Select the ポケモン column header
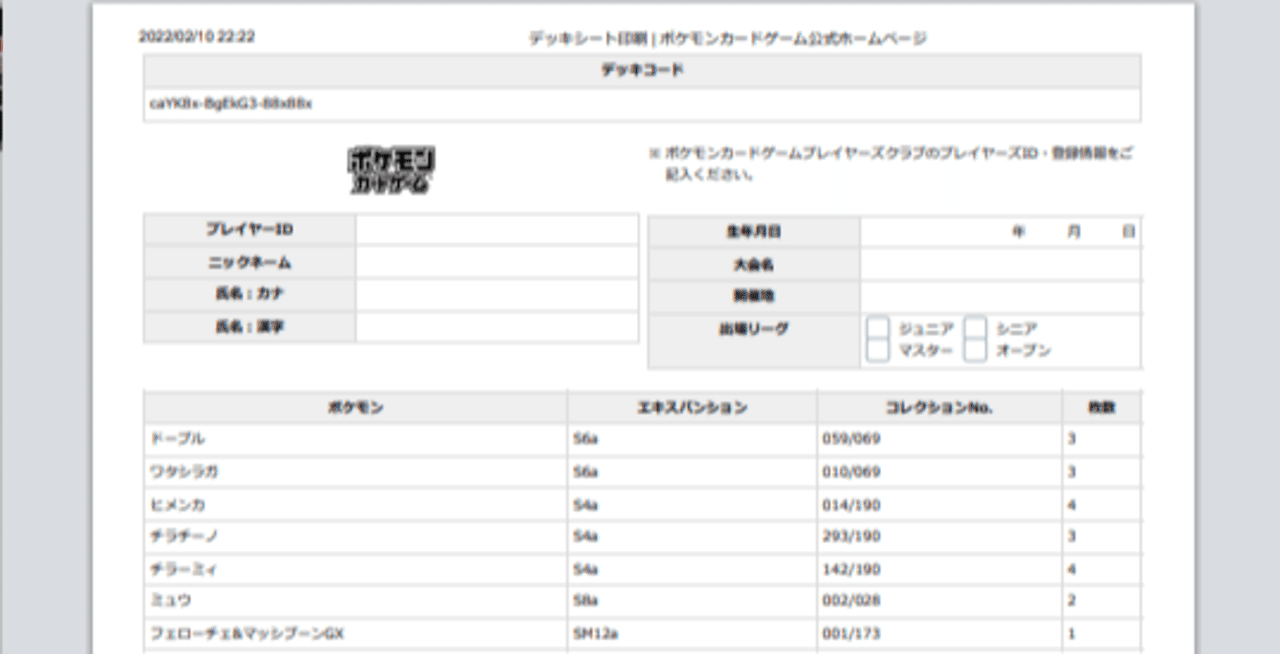Viewport: 1280px width, 654px height. [355, 407]
